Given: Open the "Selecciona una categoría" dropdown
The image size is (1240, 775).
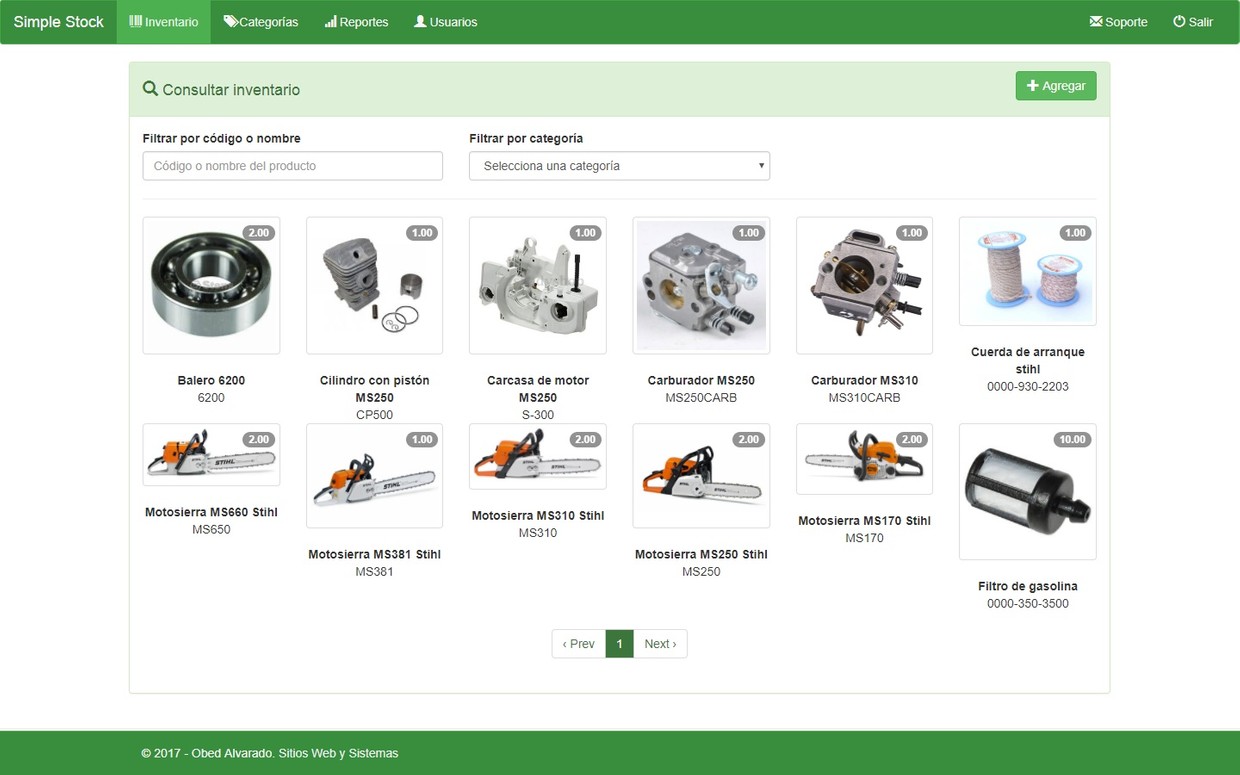Looking at the screenshot, I should click(619, 165).
